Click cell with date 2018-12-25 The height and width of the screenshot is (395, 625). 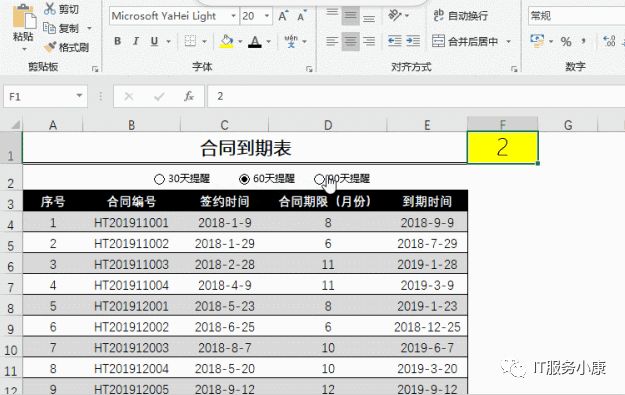427,327
